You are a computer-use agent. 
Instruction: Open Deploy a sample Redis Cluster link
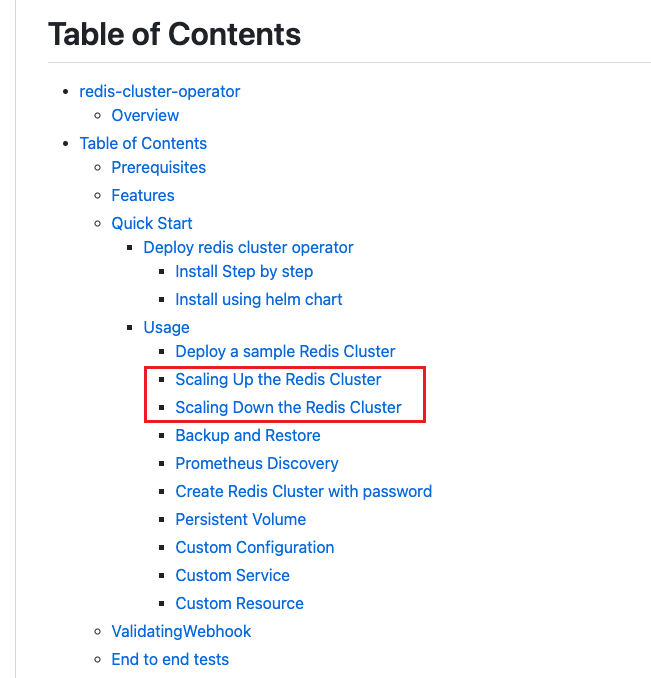pos(285,352)
